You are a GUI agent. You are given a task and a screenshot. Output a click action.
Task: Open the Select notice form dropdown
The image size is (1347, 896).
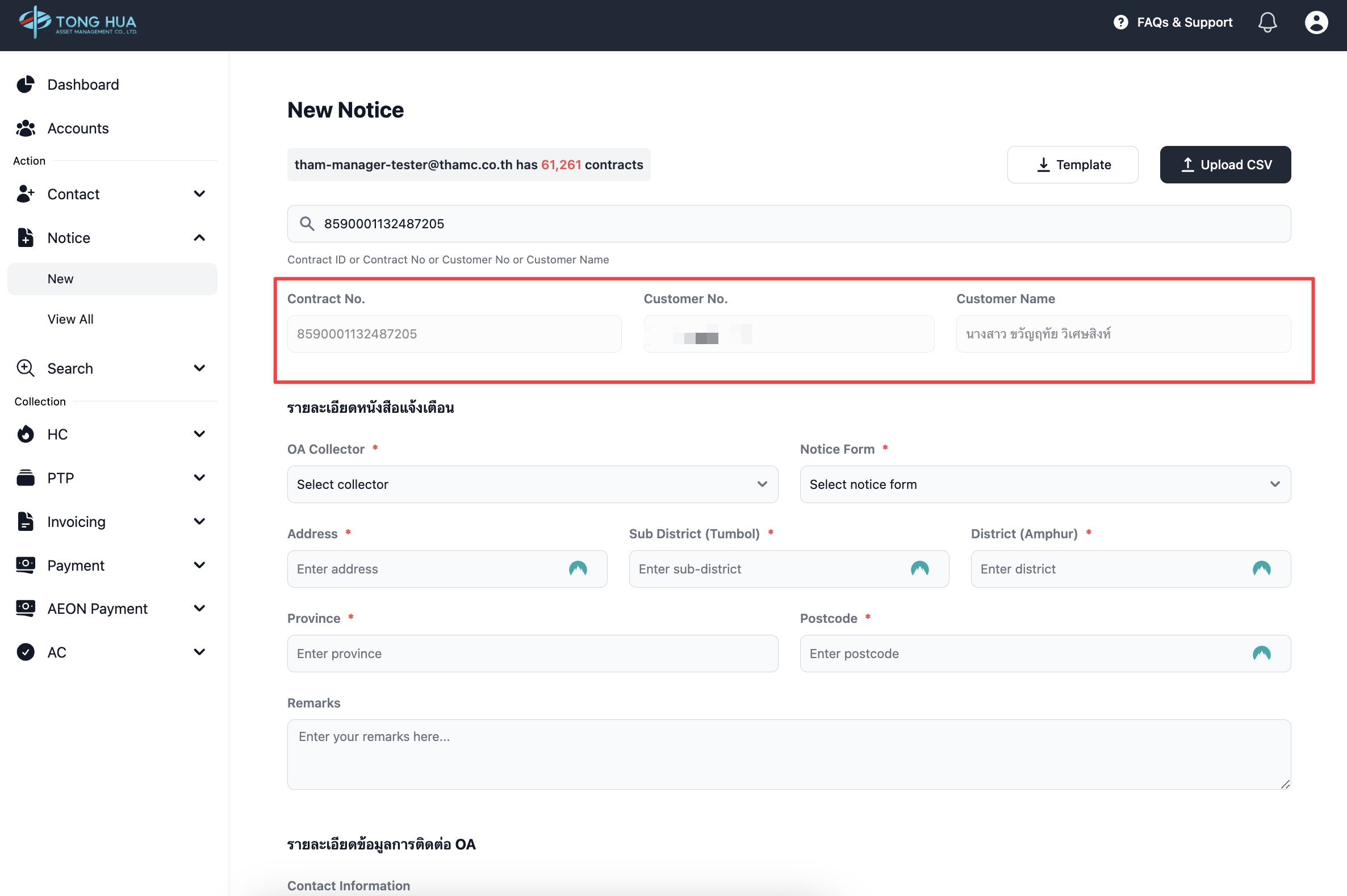click(1045, 484)
